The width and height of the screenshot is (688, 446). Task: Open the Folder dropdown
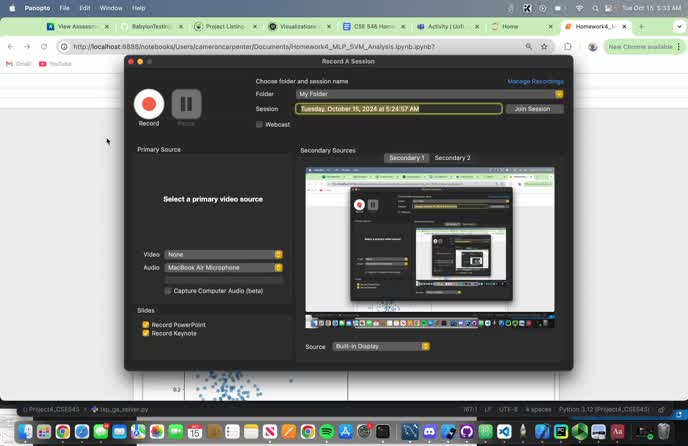tap(430, 94)
